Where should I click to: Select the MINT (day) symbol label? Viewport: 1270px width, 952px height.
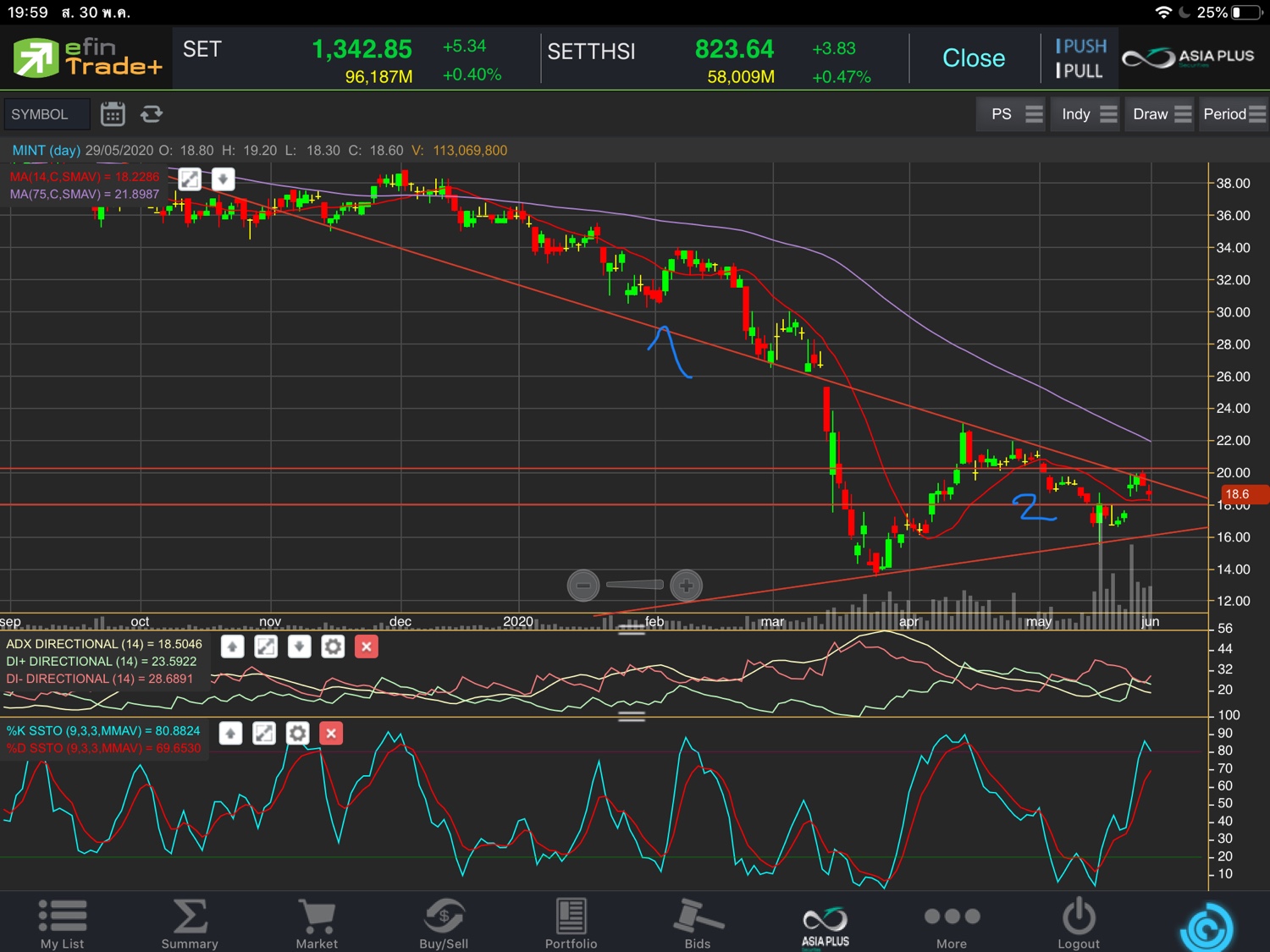[47, 150]
